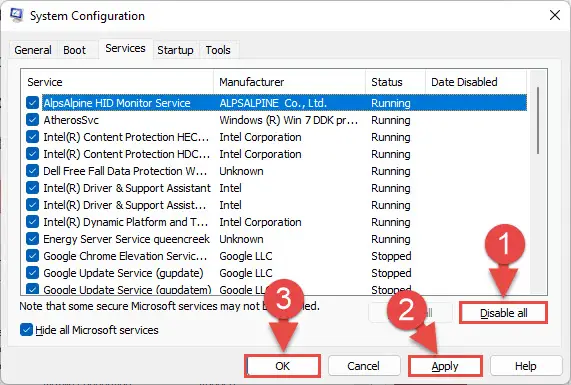Sort by Manufacturer column header
Viewport: 571px width, 385px height.
290,82
